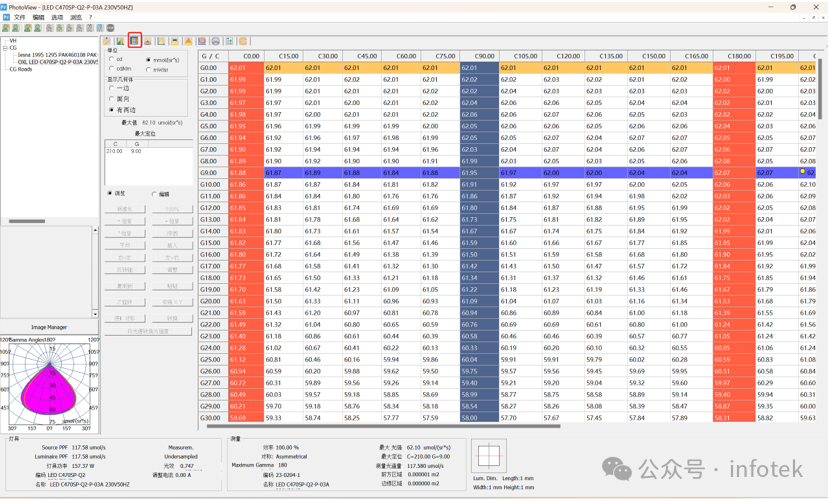829x502 pixels.
Task: Click the magenta polar distribution thumbnail
Action: pyautogui.click(x=50, y=383)
